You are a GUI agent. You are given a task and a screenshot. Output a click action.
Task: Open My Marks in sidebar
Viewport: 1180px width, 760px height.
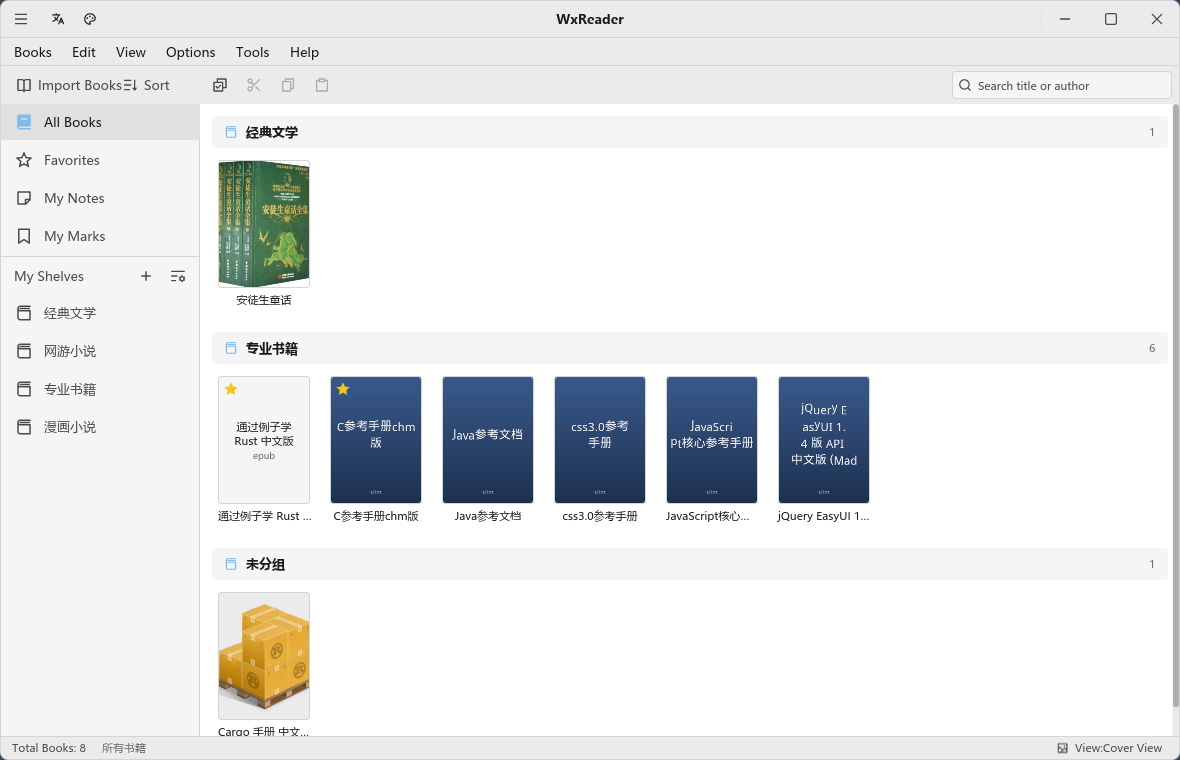(x=100, y=236)
